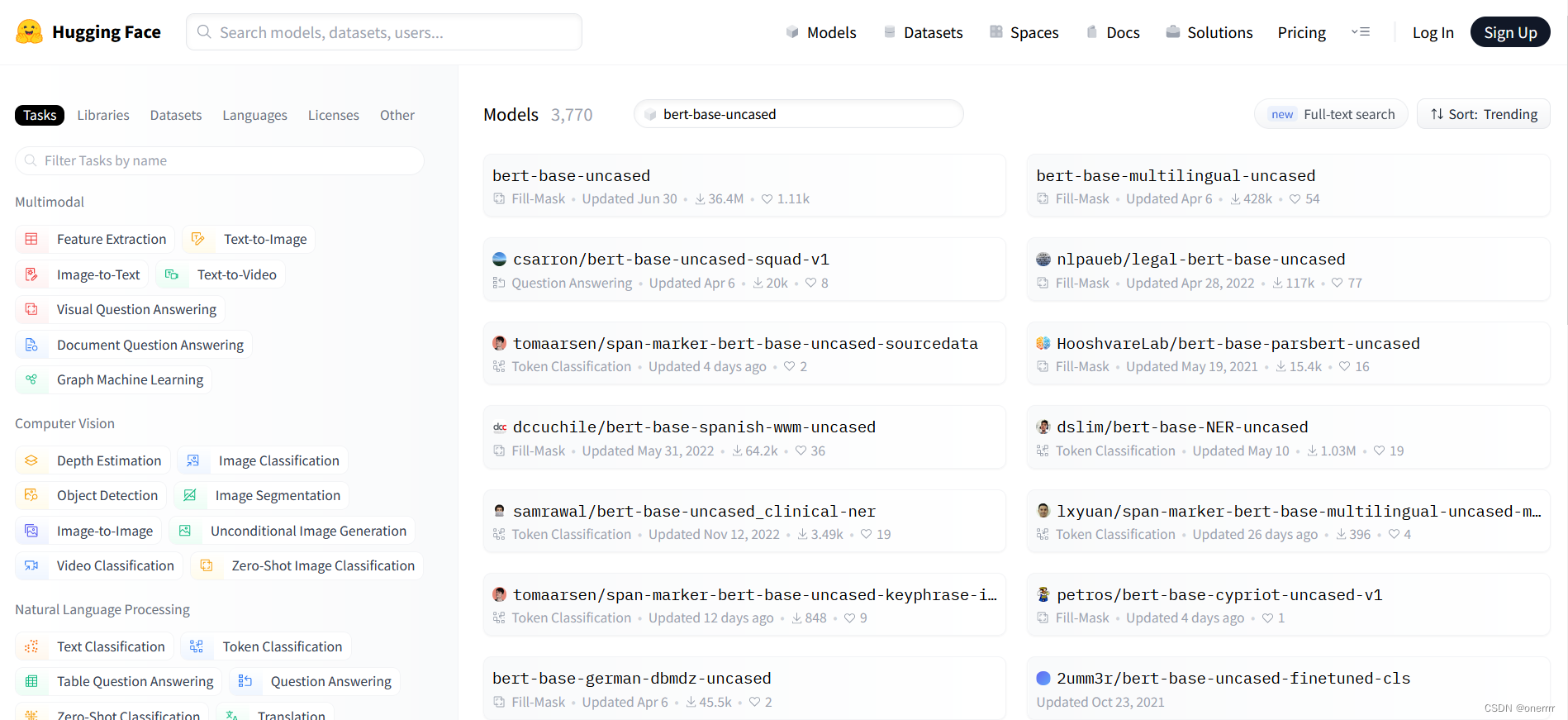The height and width of the screenshot is (720, 1568).
Task: Click the csarron user avatar
Action: [x=499, y=259]
